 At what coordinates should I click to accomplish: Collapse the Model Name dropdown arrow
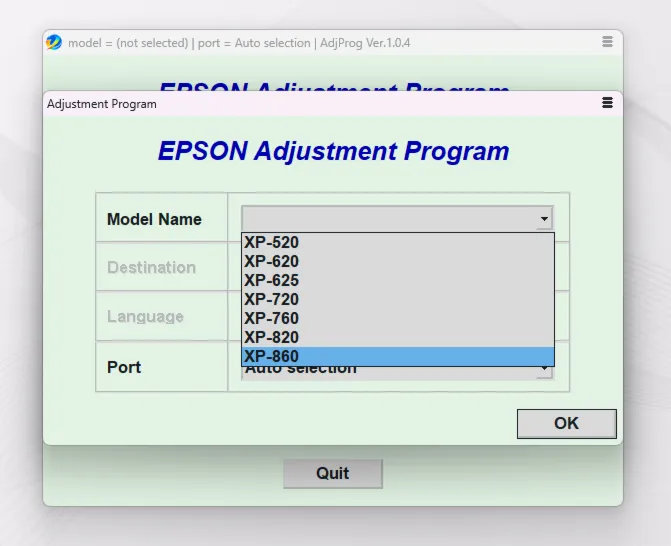coord(544,219)
